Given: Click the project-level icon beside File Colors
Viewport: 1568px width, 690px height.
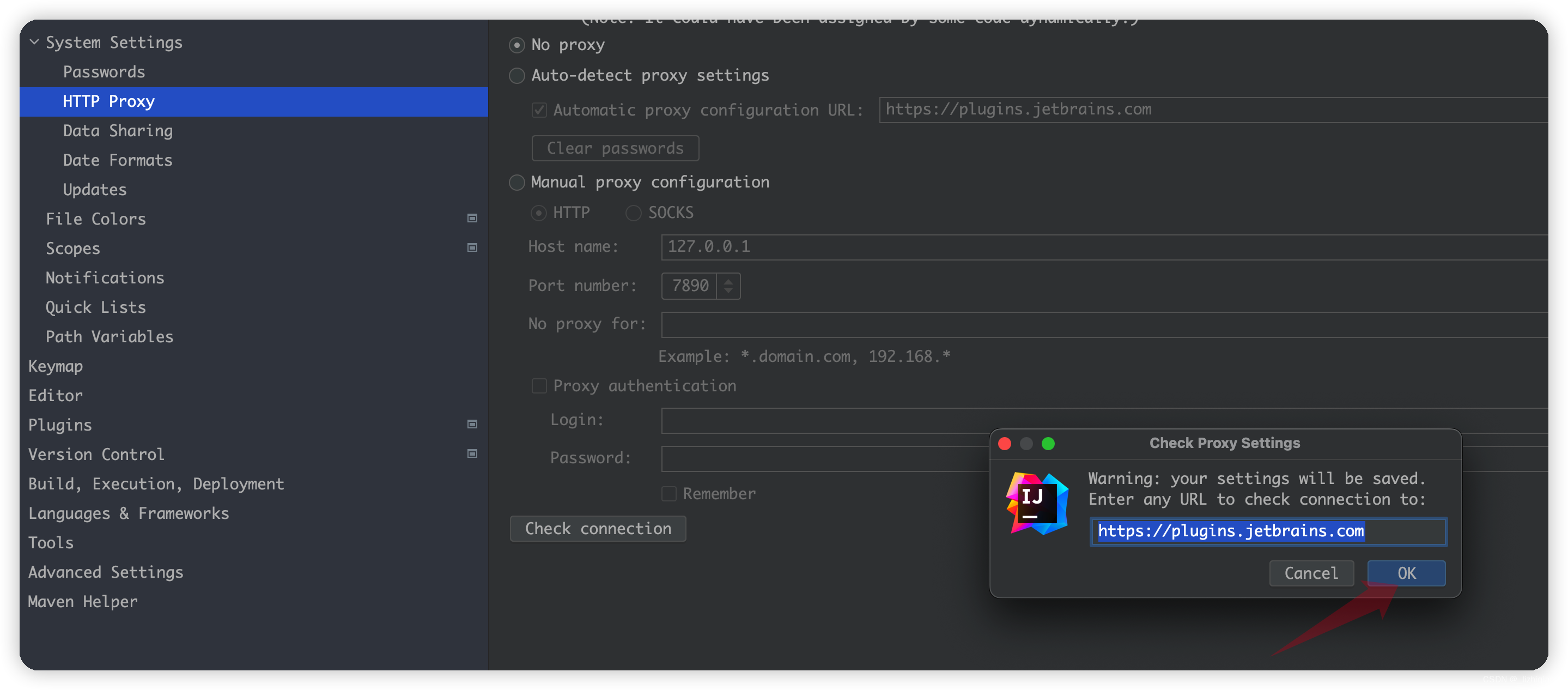Looking at the screenshot, I should click(472, 218).
